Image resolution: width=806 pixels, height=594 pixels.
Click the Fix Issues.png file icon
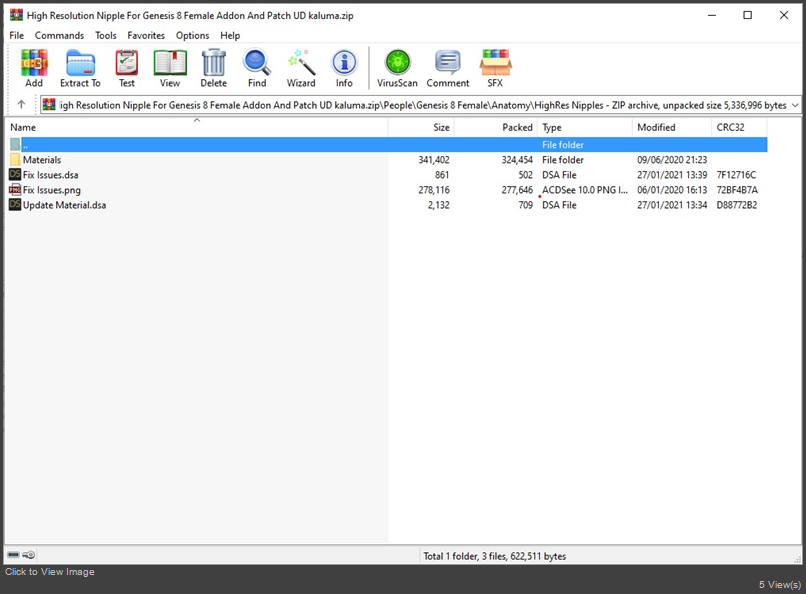pyautogui.click(x=15, y=190)
